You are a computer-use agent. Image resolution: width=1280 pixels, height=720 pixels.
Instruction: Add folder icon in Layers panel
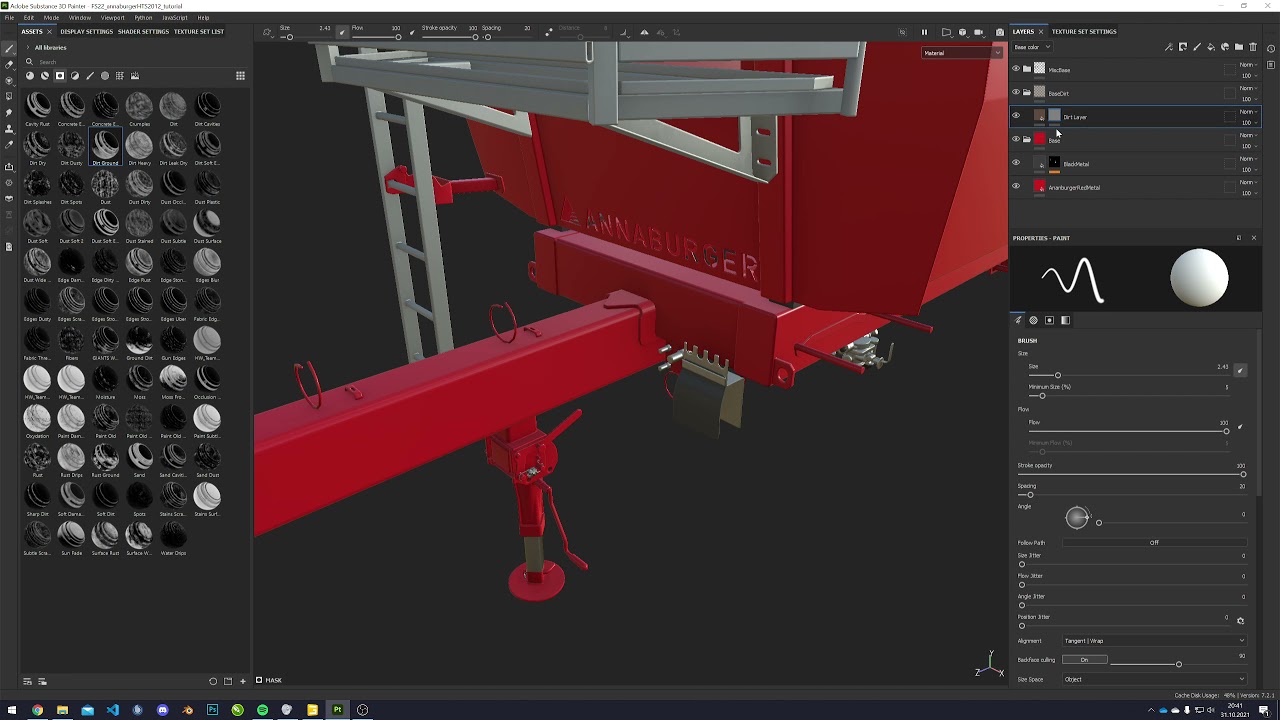coord(1239,47)
